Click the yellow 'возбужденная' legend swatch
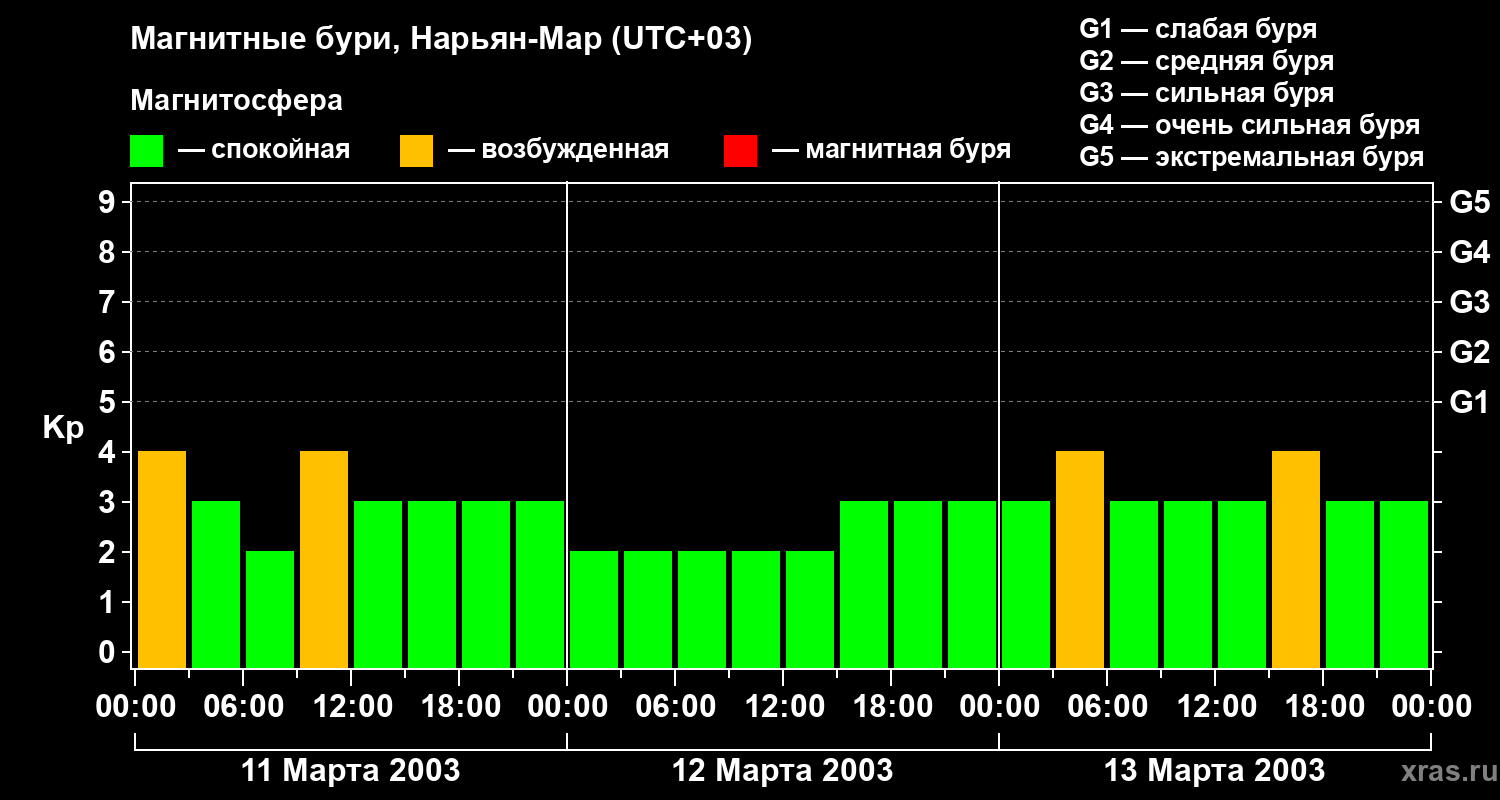The height and width of the screenshot is (800, 1500). pos(417,151)
